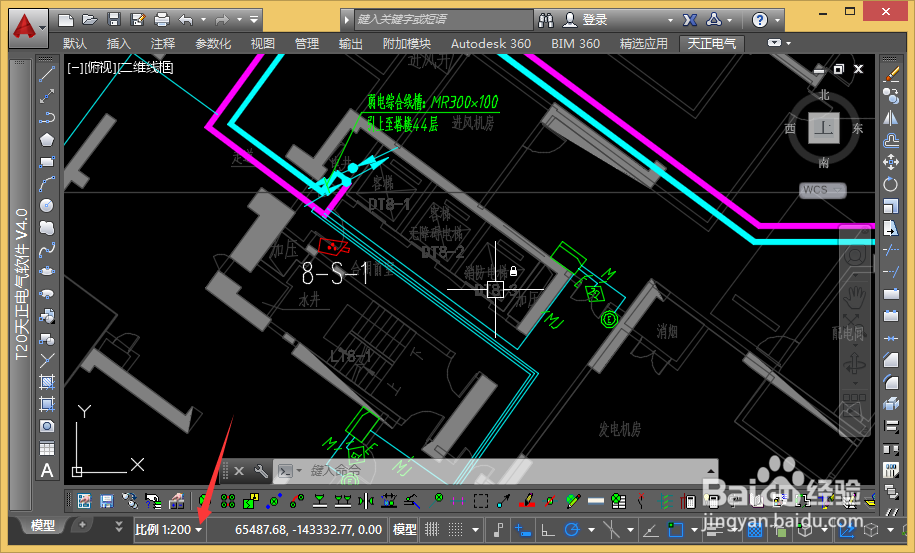Click the 上 face on ViewCube
915x553 pixels.
[x=823, y=128]
